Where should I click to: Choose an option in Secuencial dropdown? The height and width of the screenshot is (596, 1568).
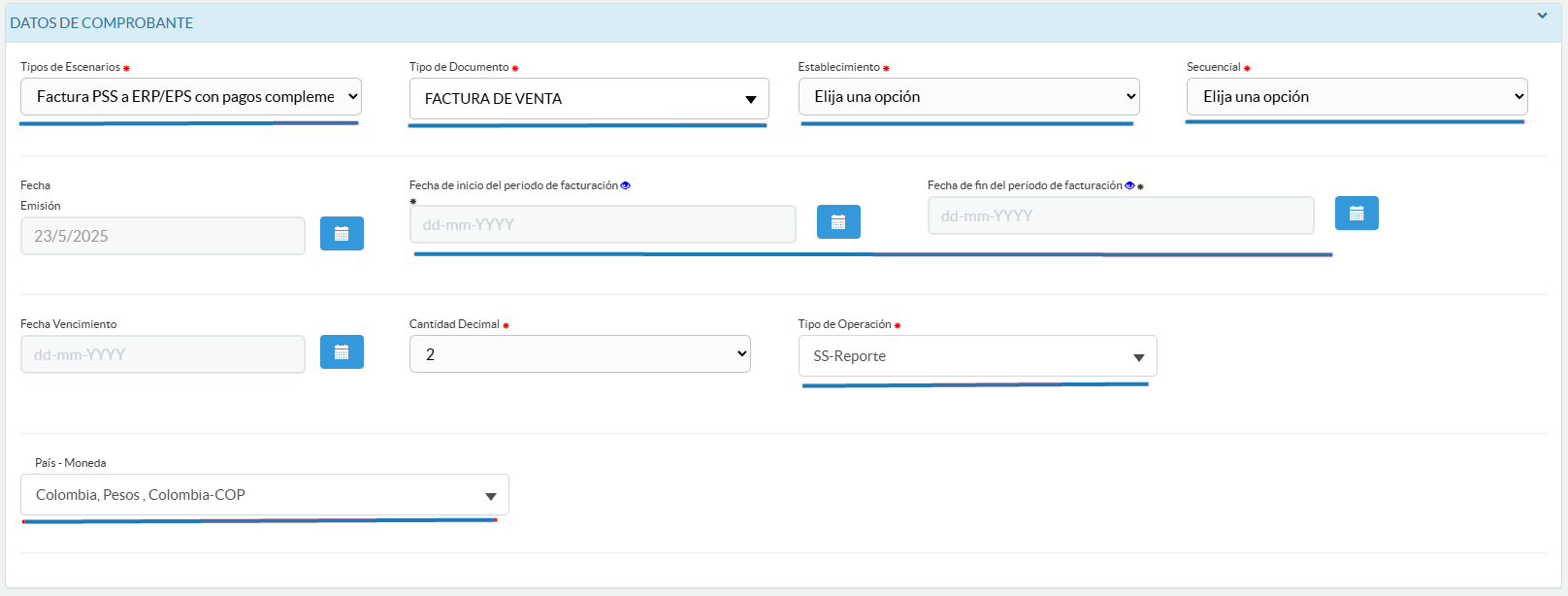(x=1356, y=97)
